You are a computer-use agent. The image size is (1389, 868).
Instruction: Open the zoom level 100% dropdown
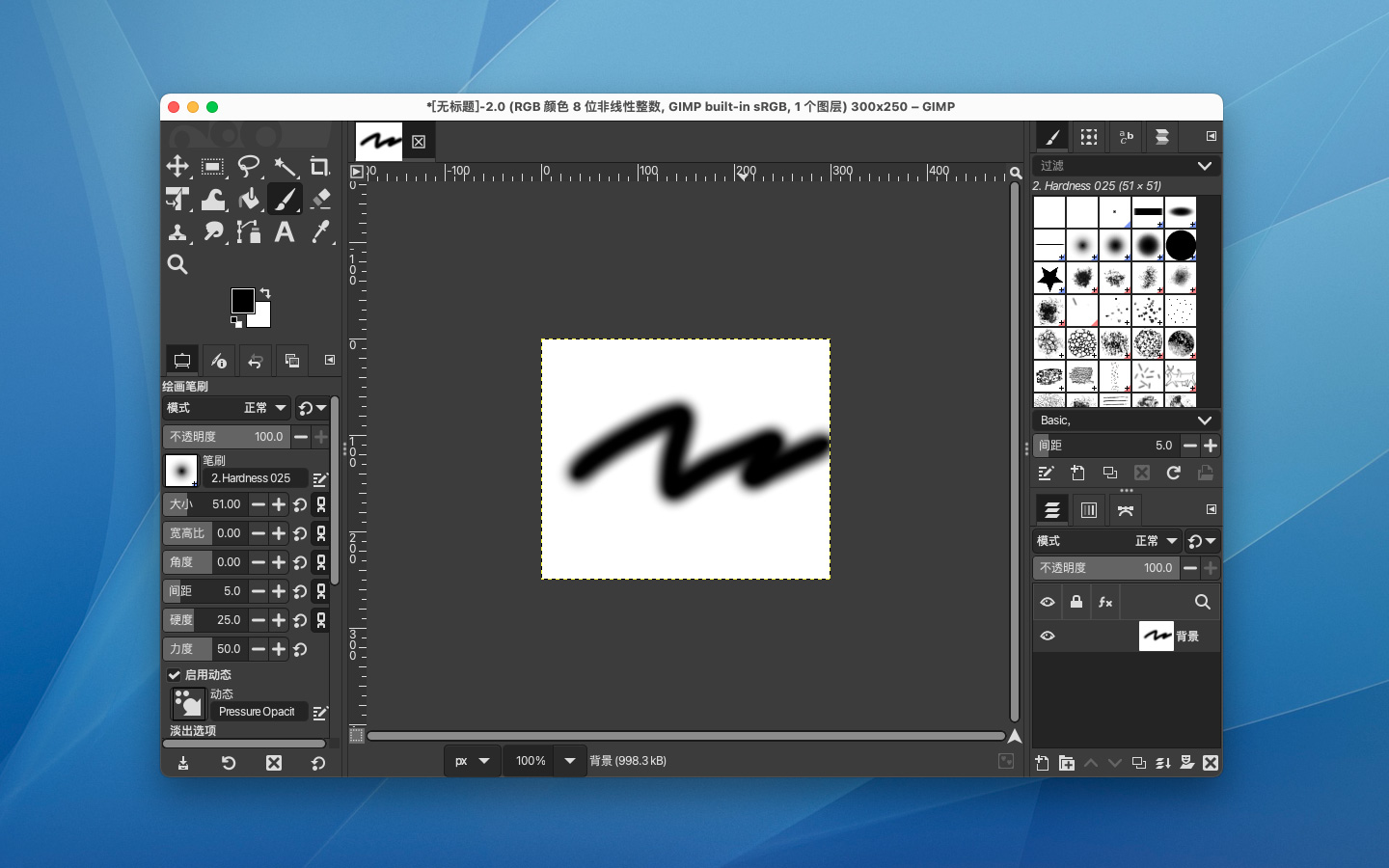(x=570, y=761)
